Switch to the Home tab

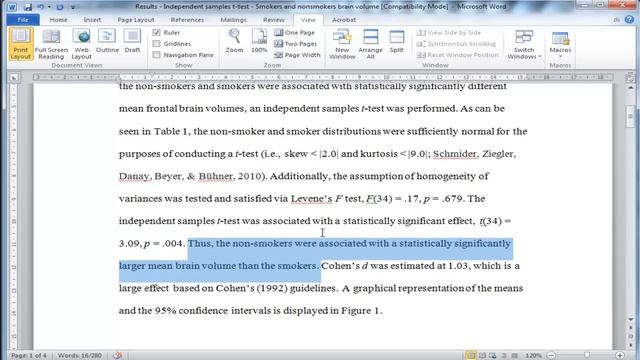tap(58, 20)
